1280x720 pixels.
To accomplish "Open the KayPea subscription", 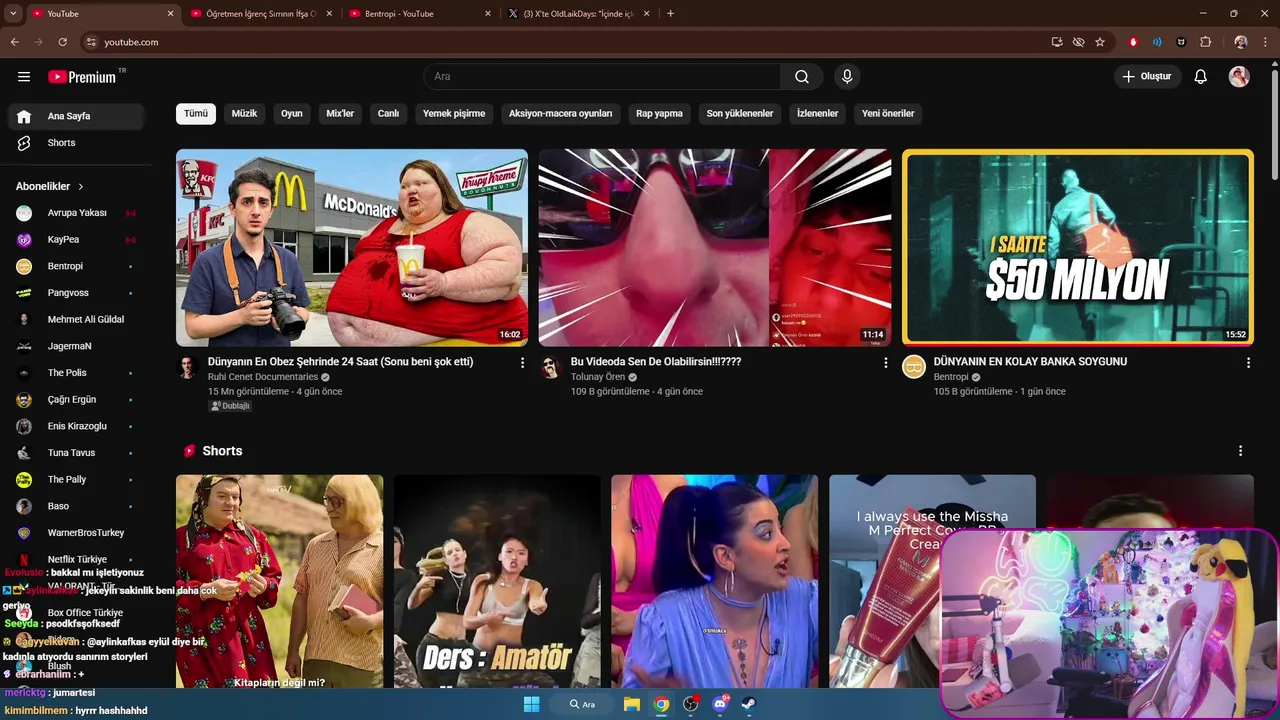I will pyautogui.click(x=76, y=240).
